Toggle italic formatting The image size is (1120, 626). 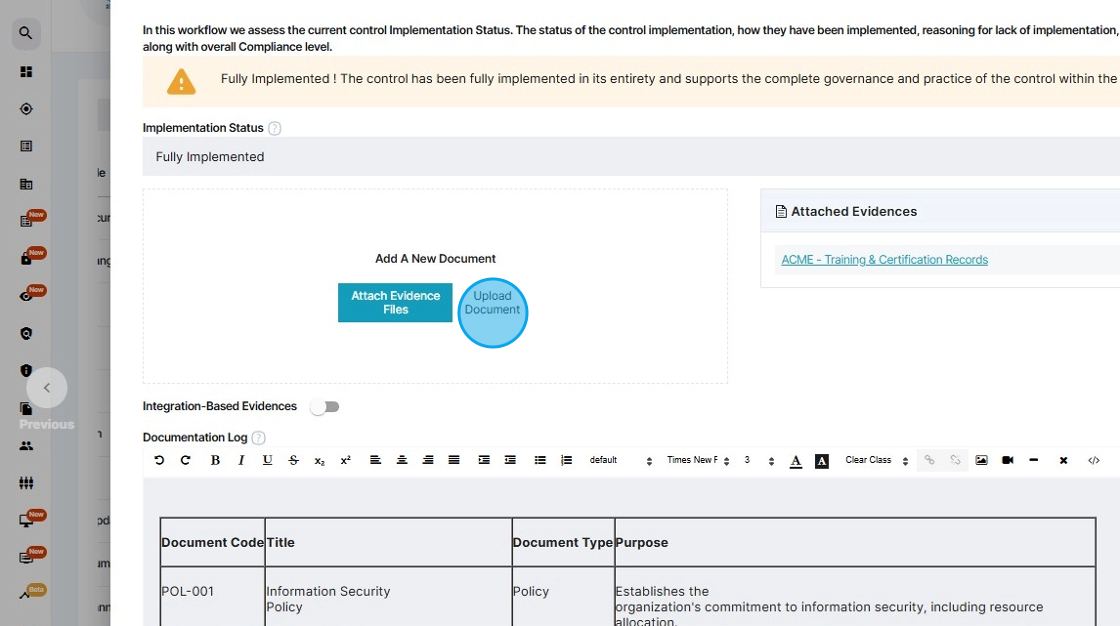(241, 460)
